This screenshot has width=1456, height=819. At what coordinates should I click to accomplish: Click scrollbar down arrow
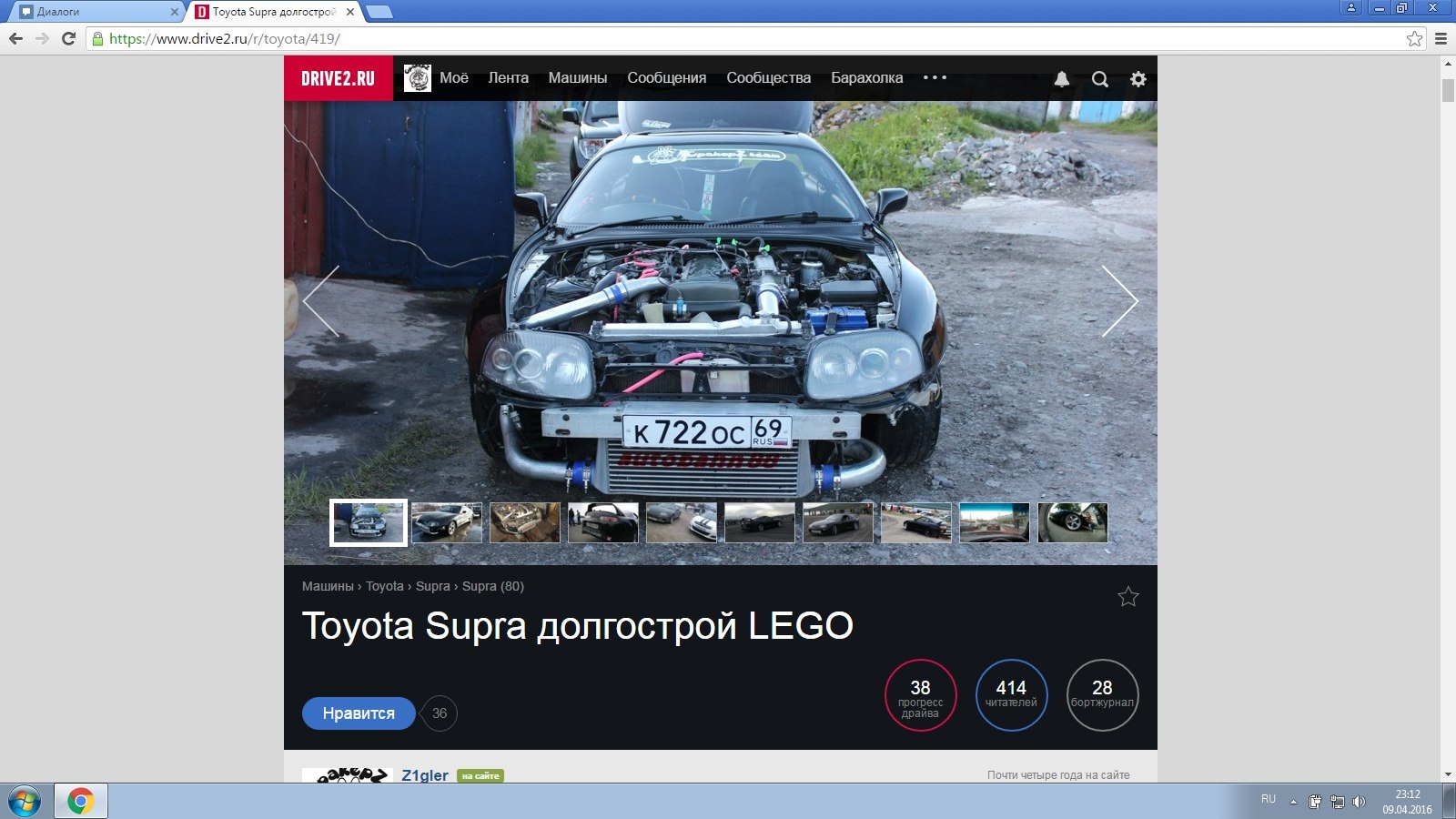[1448, 775]
